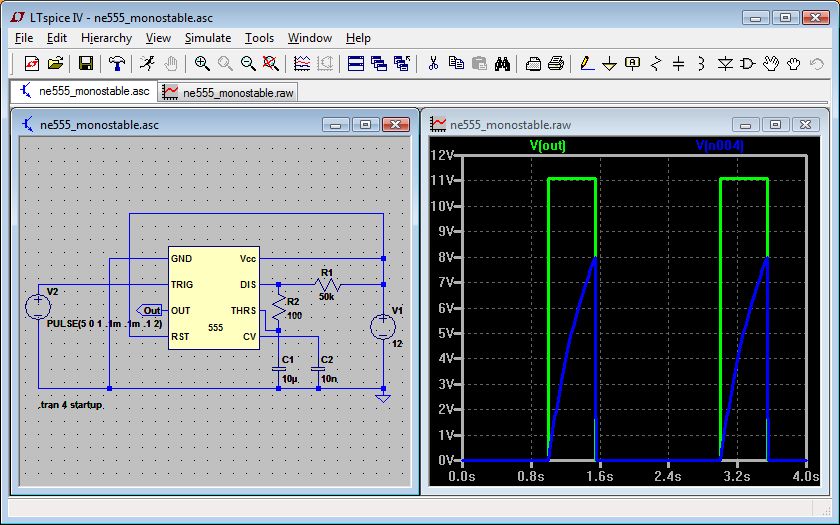Select the Drag hand tool
The image size is (840, 525).
pyautogui.click(x=794, y=64)
